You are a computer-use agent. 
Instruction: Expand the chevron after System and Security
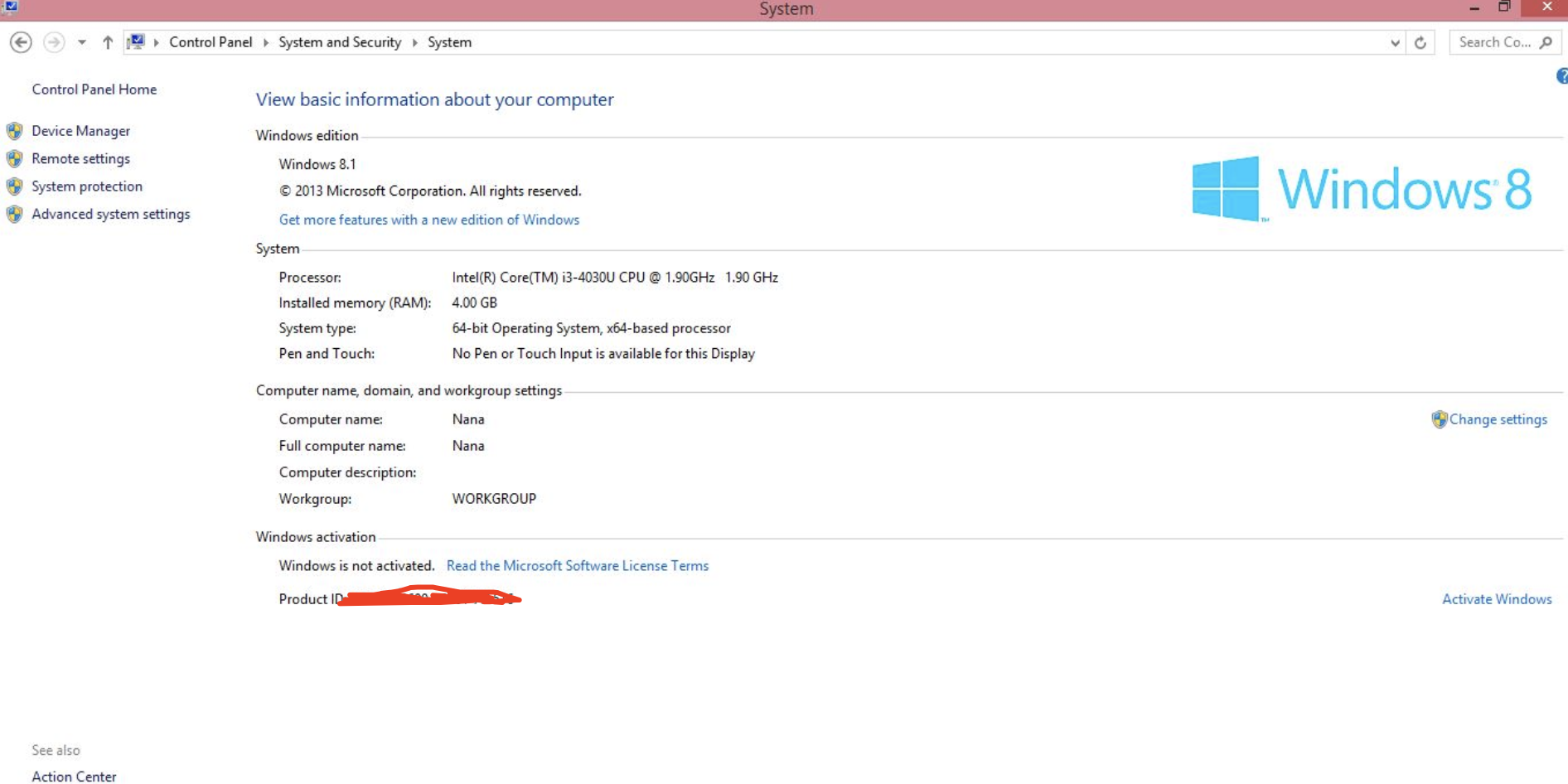[x=414, y=42]
